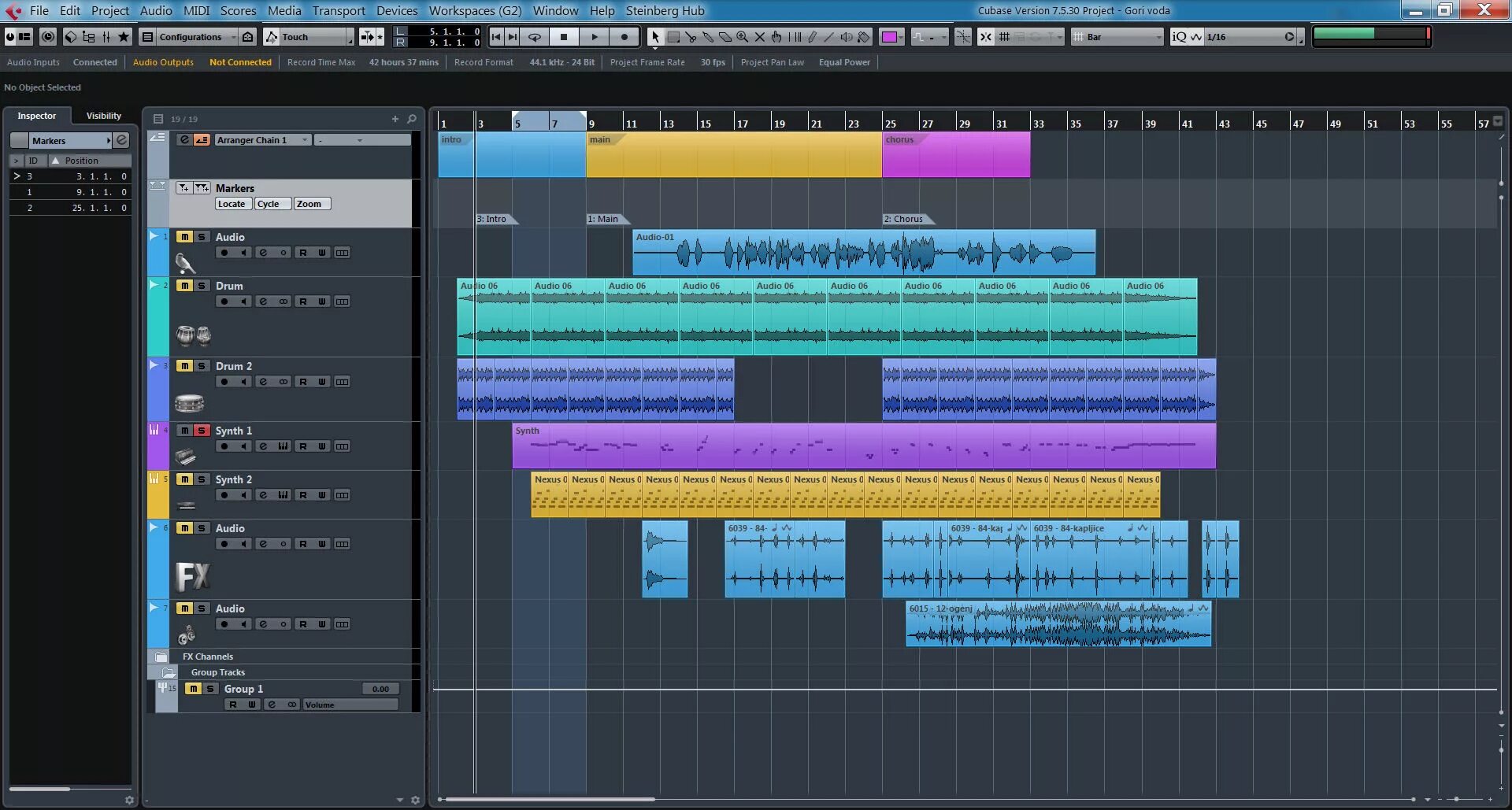Select the Mute X tool
This screenshot has width=1512, height=810.
pyautogui.click(x=760, y=37)
